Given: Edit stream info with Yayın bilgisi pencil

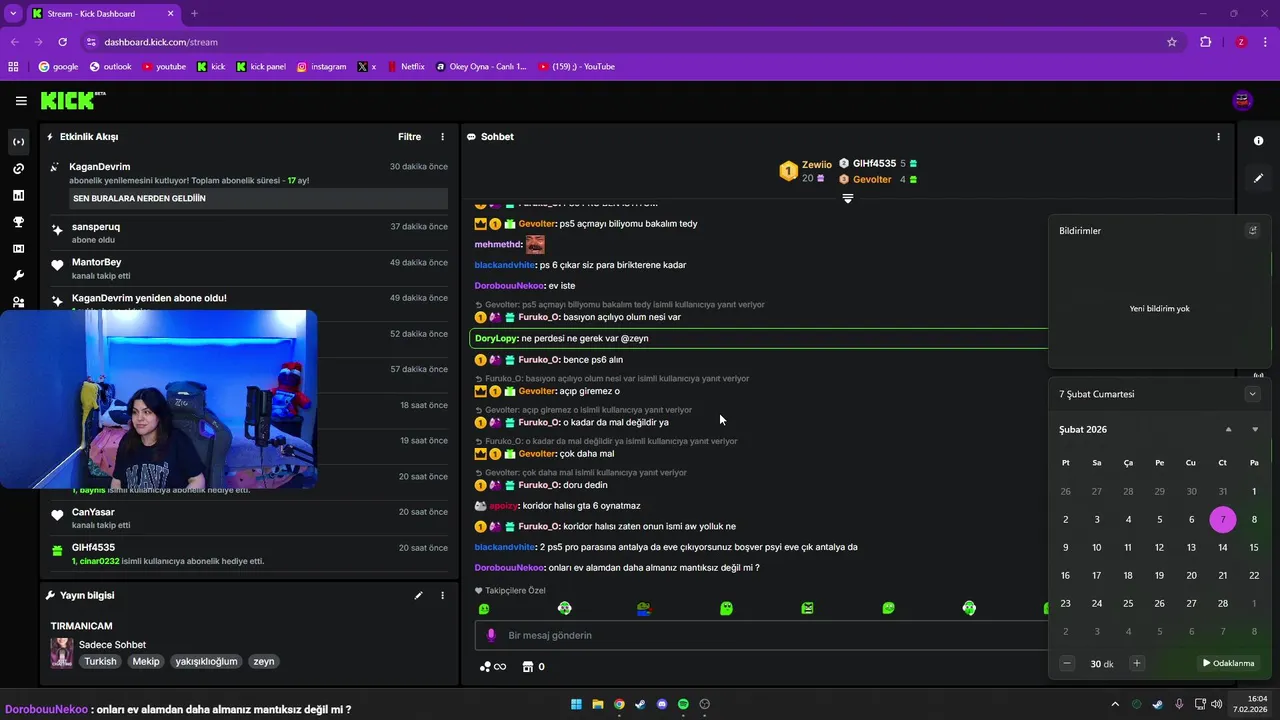Looking at the screenshot, I should [x=419, y=596].
